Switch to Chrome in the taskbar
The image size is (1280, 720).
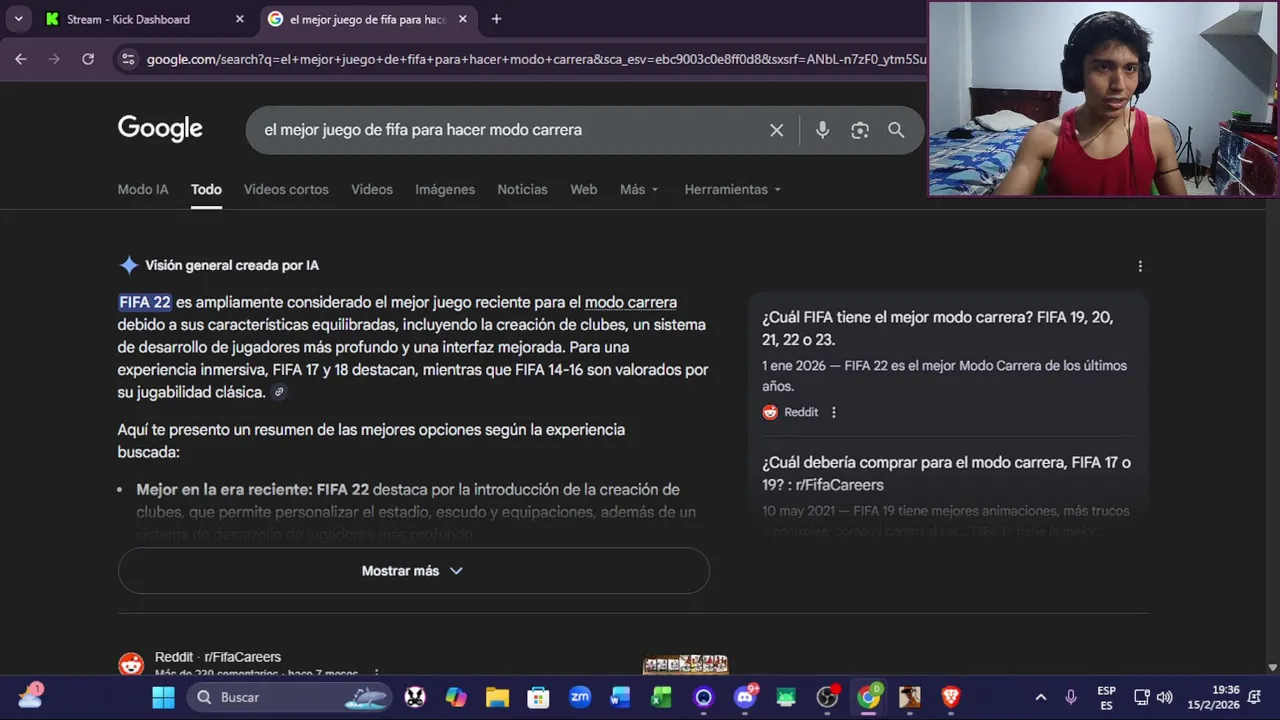point(869,697)
